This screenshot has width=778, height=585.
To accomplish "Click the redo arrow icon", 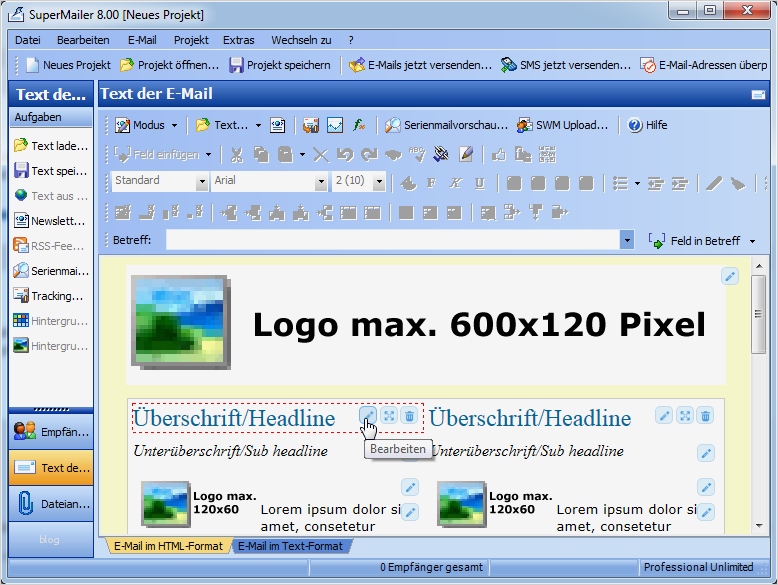I will pos(369,155).
